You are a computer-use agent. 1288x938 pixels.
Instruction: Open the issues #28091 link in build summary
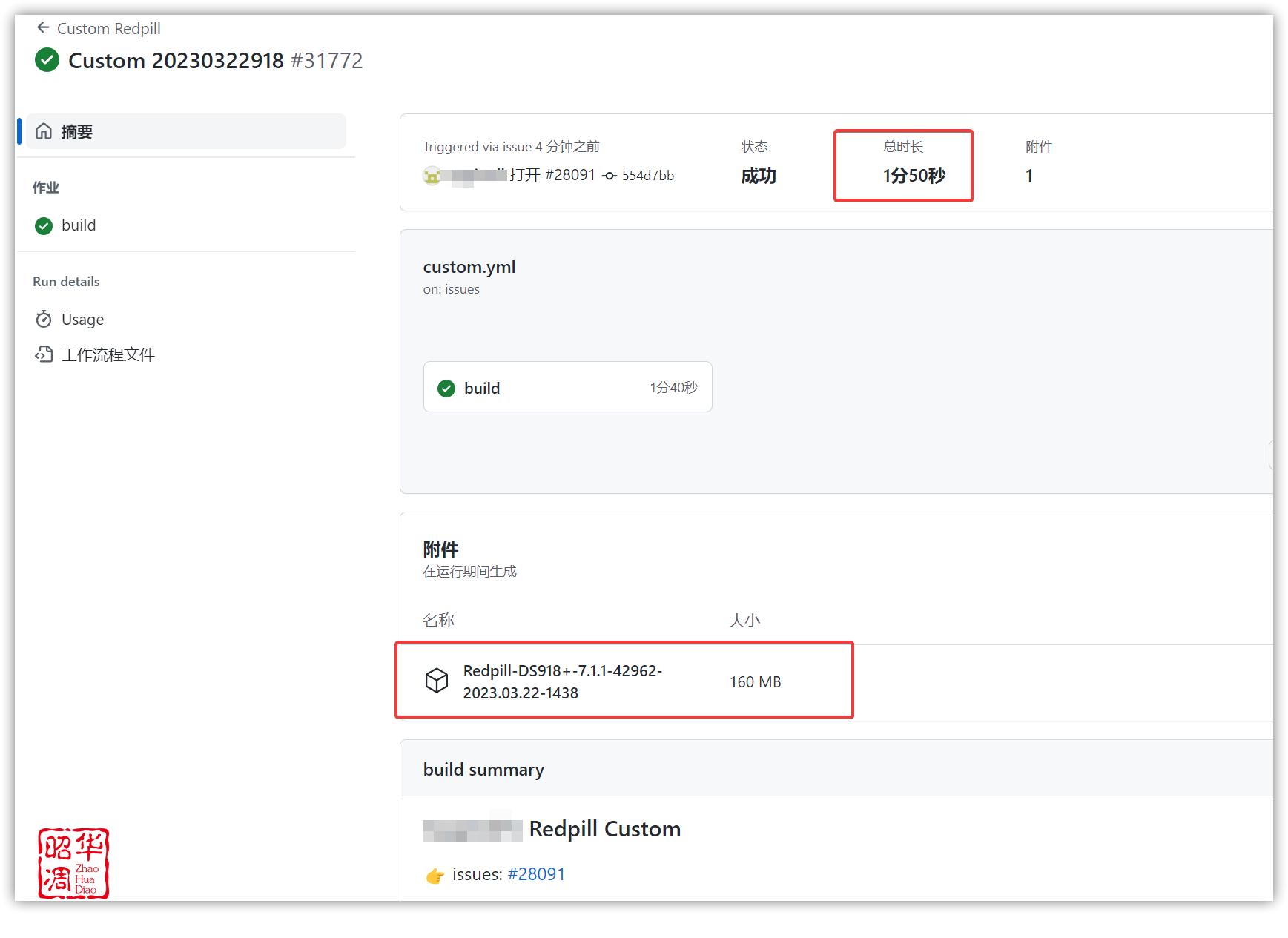click(x=536, y=874)
